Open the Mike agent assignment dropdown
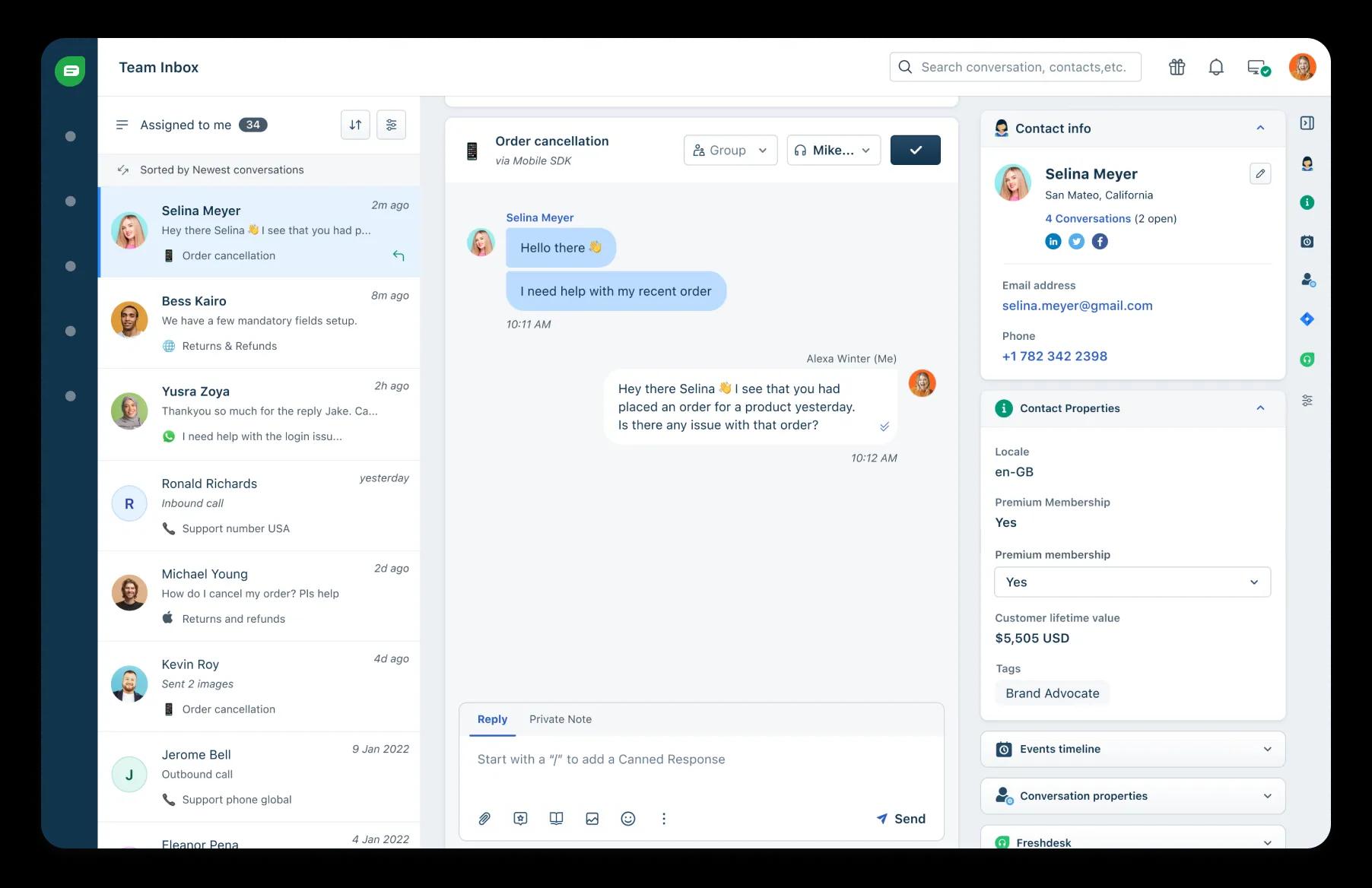Screen dimensions: 1372x888 pyautogui.click(x=834, y=150)
